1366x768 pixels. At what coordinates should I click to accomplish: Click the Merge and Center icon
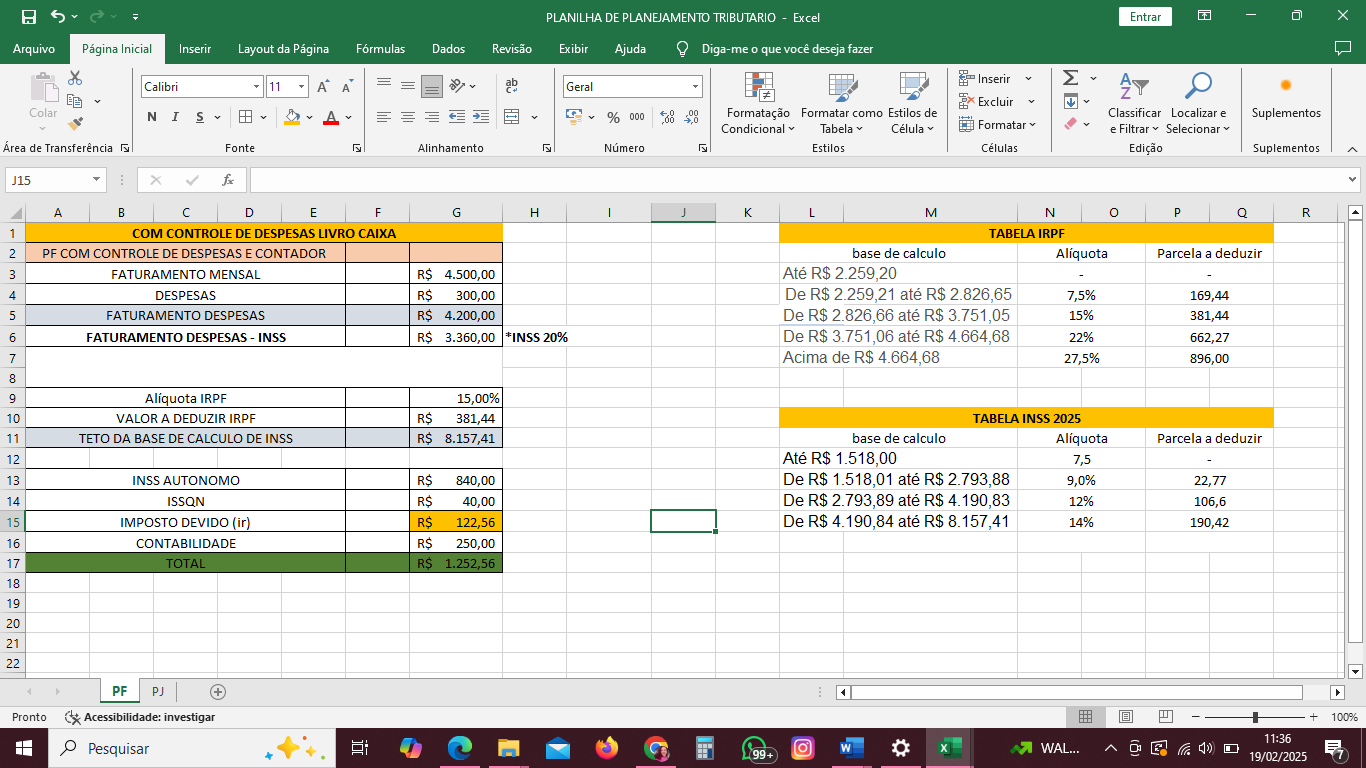click(511, 117)
